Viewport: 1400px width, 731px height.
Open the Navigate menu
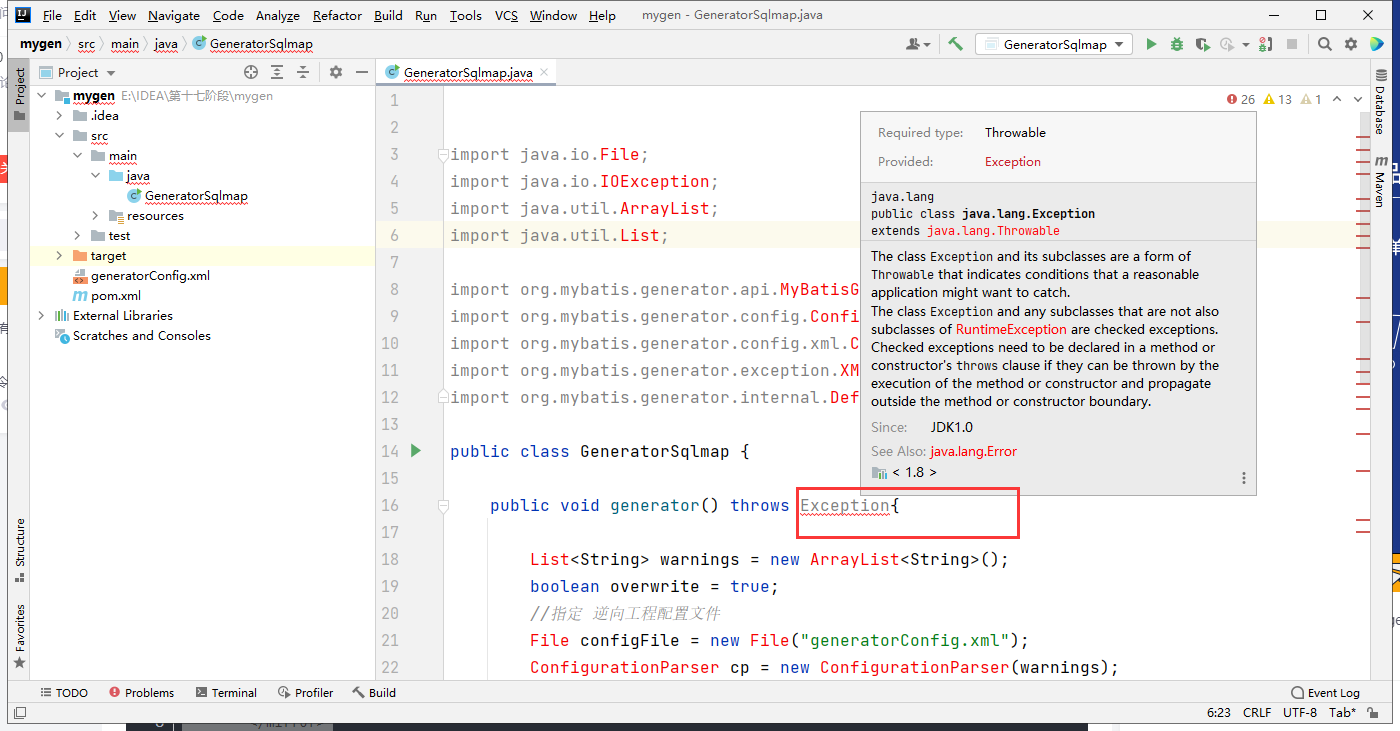(x=174, y=15)
